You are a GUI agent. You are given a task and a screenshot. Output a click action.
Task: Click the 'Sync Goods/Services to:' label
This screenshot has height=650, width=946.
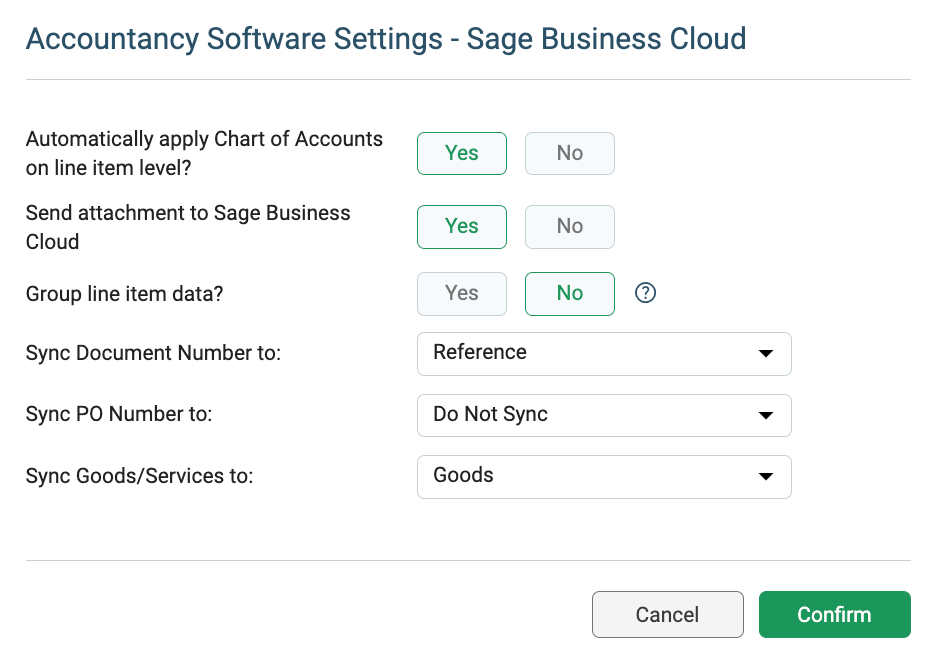click(139, 476)
